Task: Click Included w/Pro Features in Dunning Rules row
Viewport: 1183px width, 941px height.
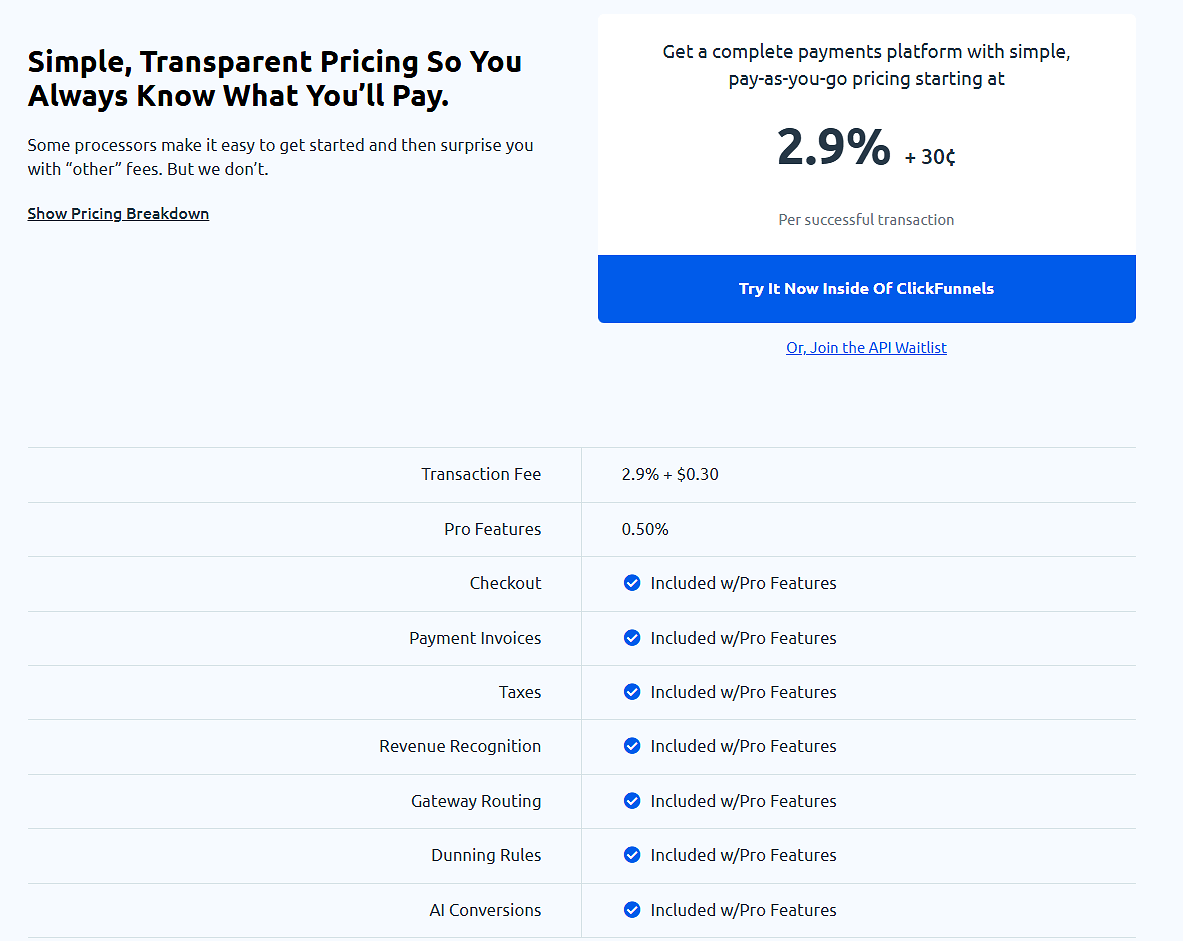Action: (743, 854)
